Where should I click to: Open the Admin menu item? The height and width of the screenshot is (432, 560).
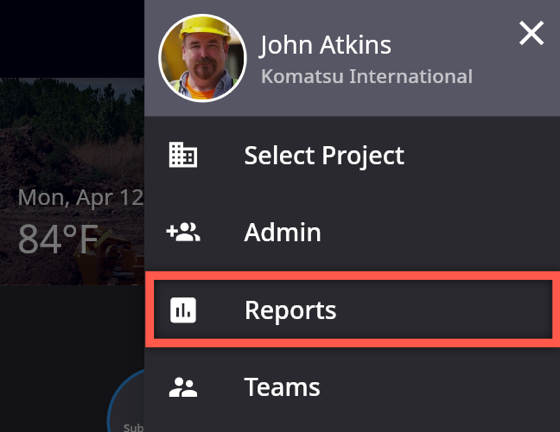pos(352,232)
